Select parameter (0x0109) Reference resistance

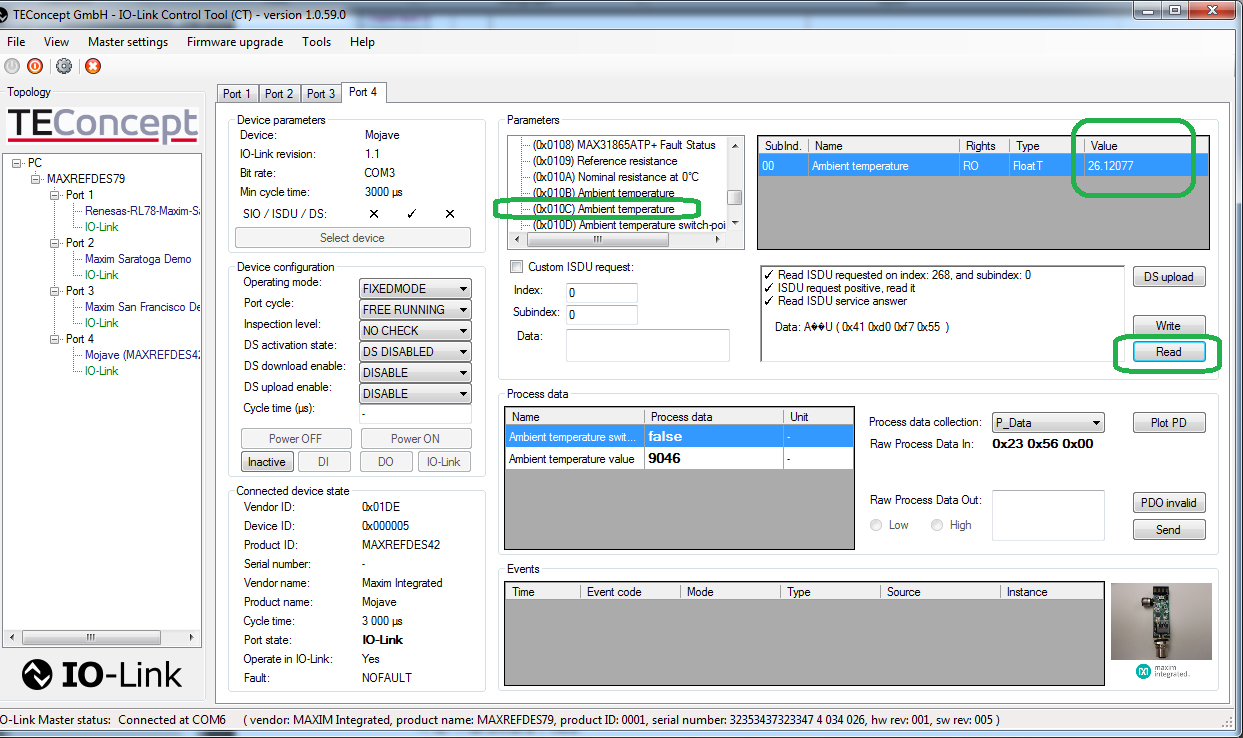click(x=604, y=161)
